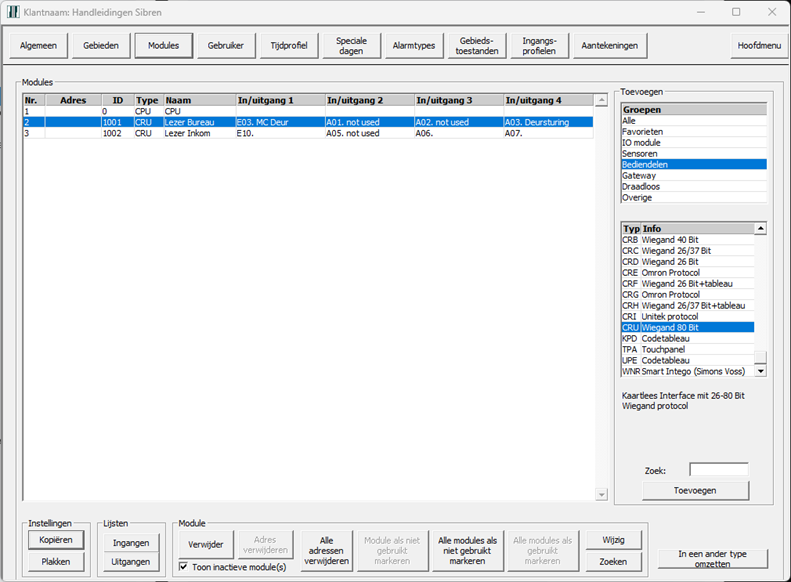Choose Sensoren in the Groepen list
The height and width of the screenshot is (582, 791).
640,154
